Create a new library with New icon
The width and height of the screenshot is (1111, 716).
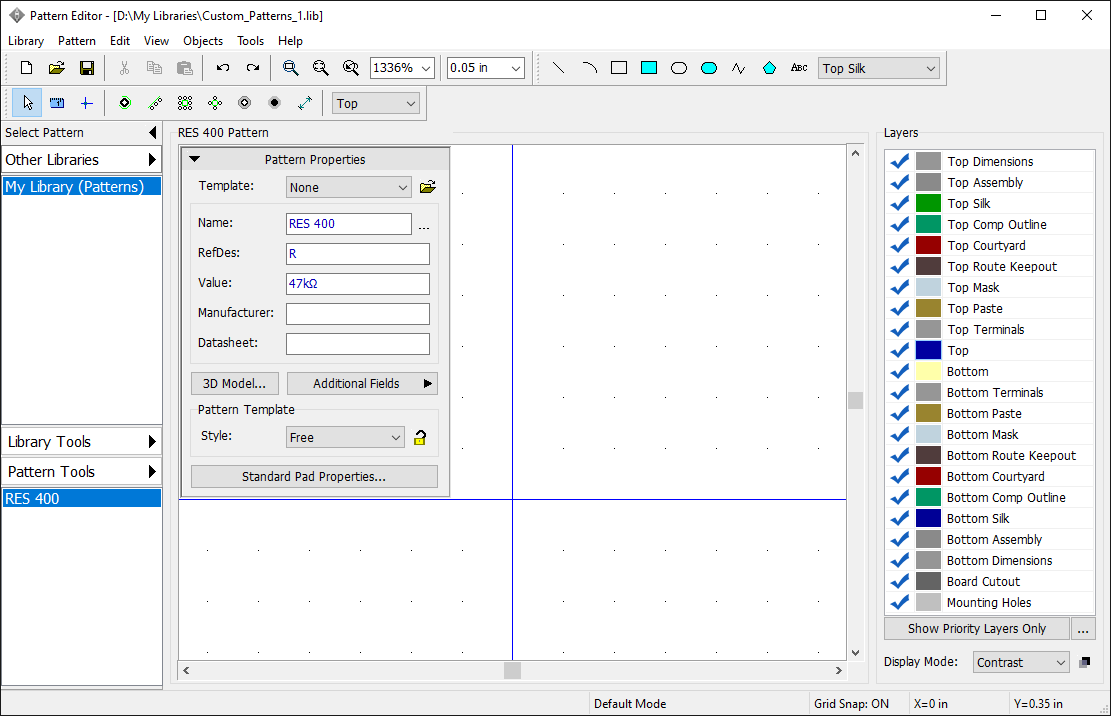(26, 68)
